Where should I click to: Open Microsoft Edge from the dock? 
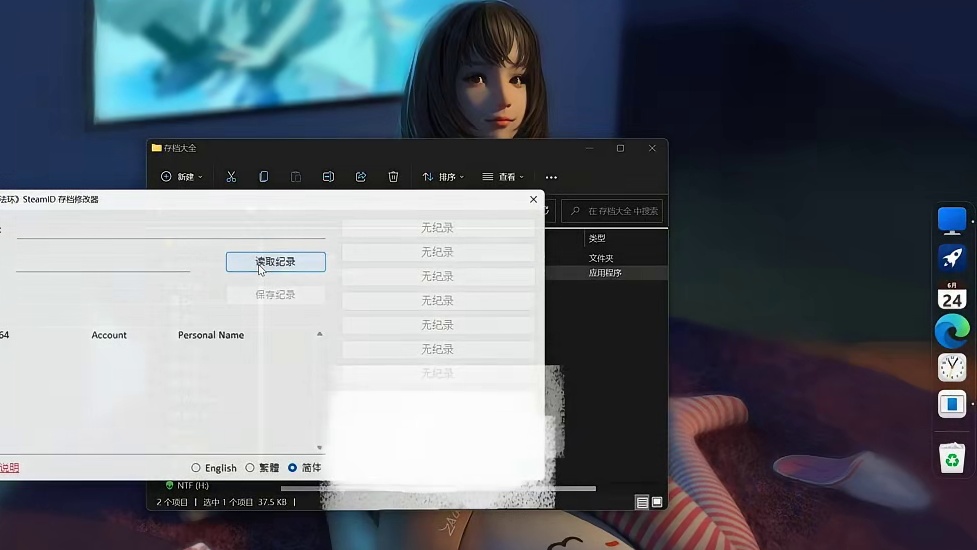coord(952,331)
